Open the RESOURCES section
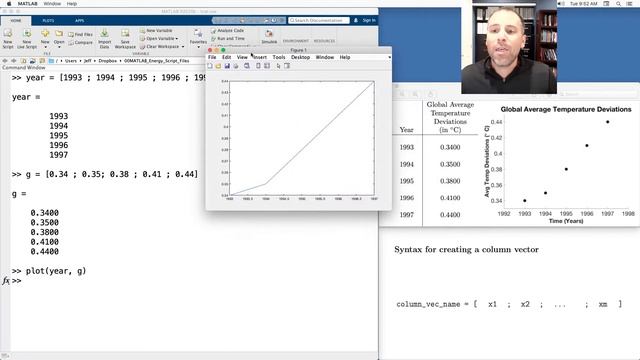Viewport: 640px width, 360px height. click(324, 41)
